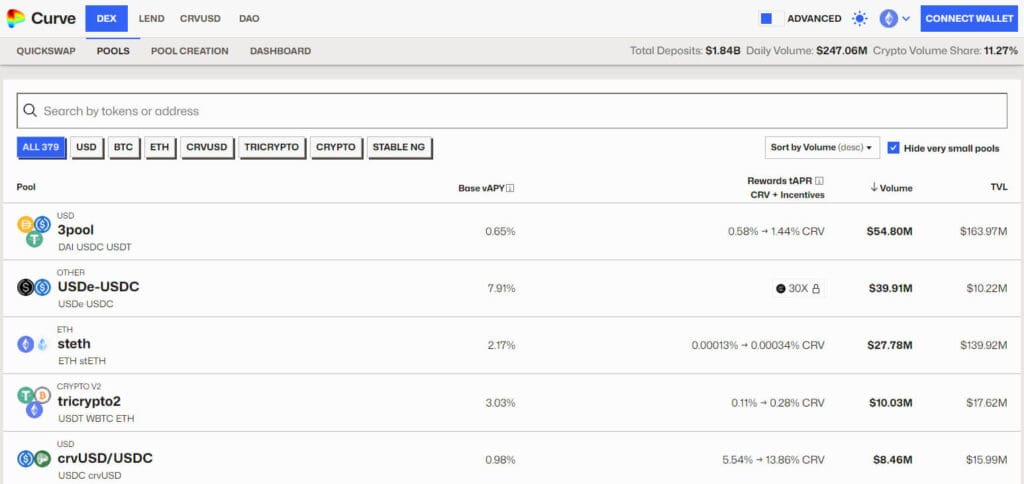
Task: Click the steth pool token icons
Action: (34, 344)
